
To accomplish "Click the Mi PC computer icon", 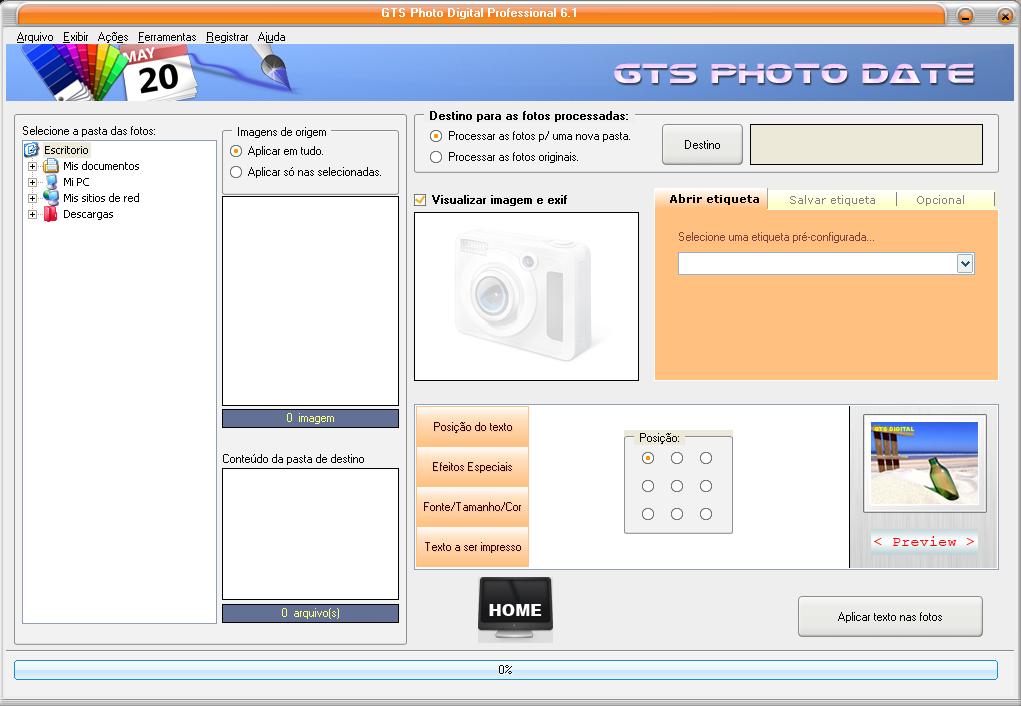I will click(51, 182).
